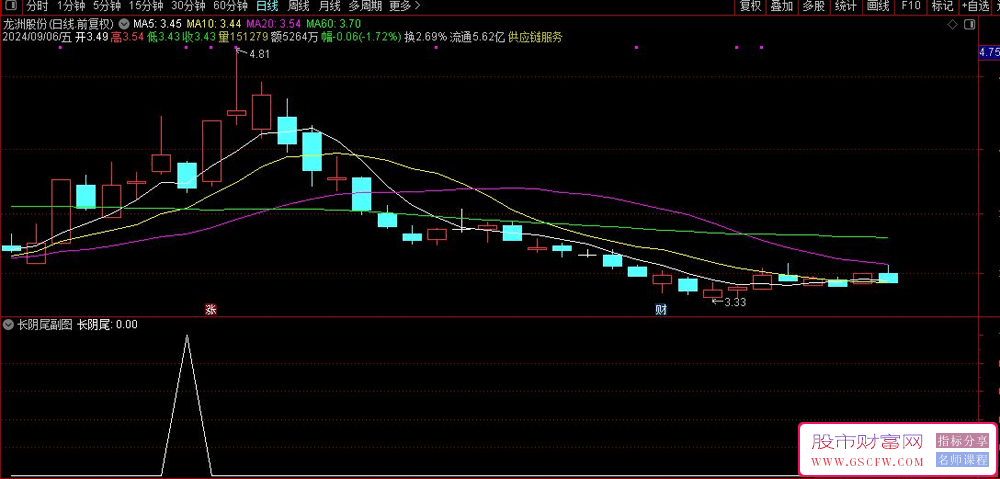Click the diamond marker icon above chart
Screen dimensions: 1000x479
tap(952, 24)
